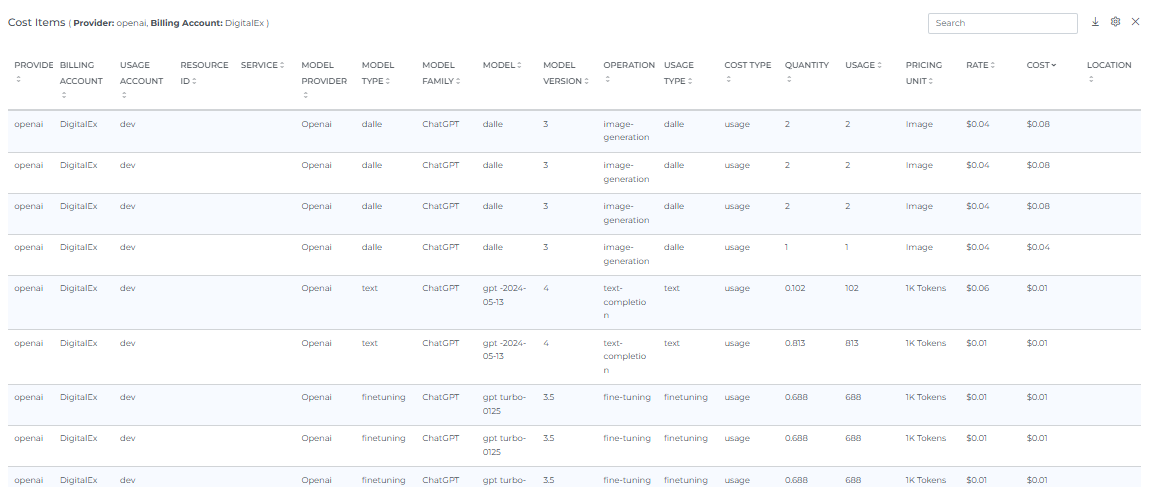Click inside the Search field
The height and width of the screenshot is (487, 1149).
pos(1002,23)
